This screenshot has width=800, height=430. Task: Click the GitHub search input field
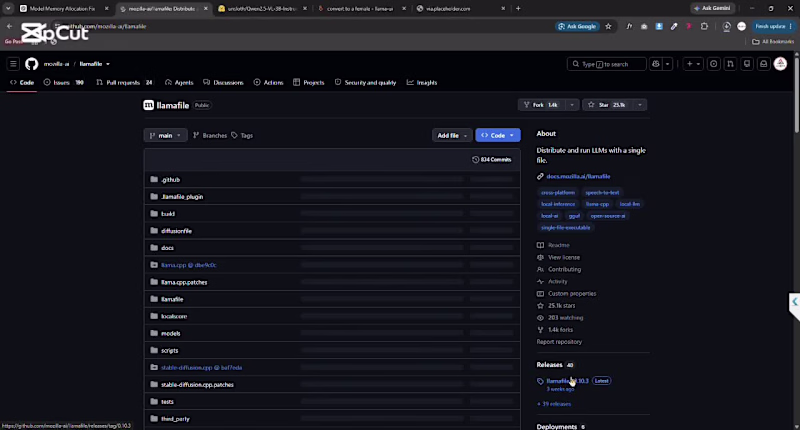click(x=606, y=64)
